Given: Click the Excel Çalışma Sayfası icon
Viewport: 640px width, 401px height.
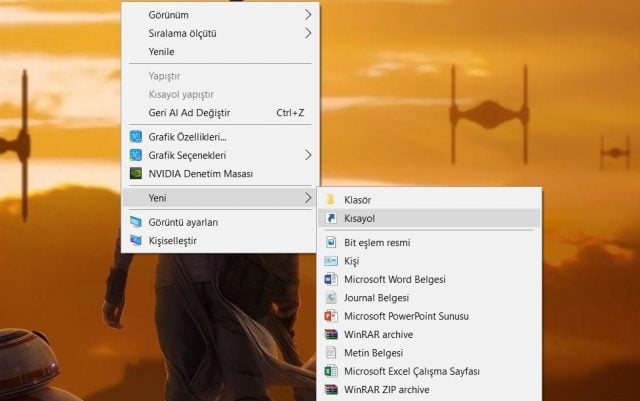Looking at the screenshot, I should [x=331, y=371].
